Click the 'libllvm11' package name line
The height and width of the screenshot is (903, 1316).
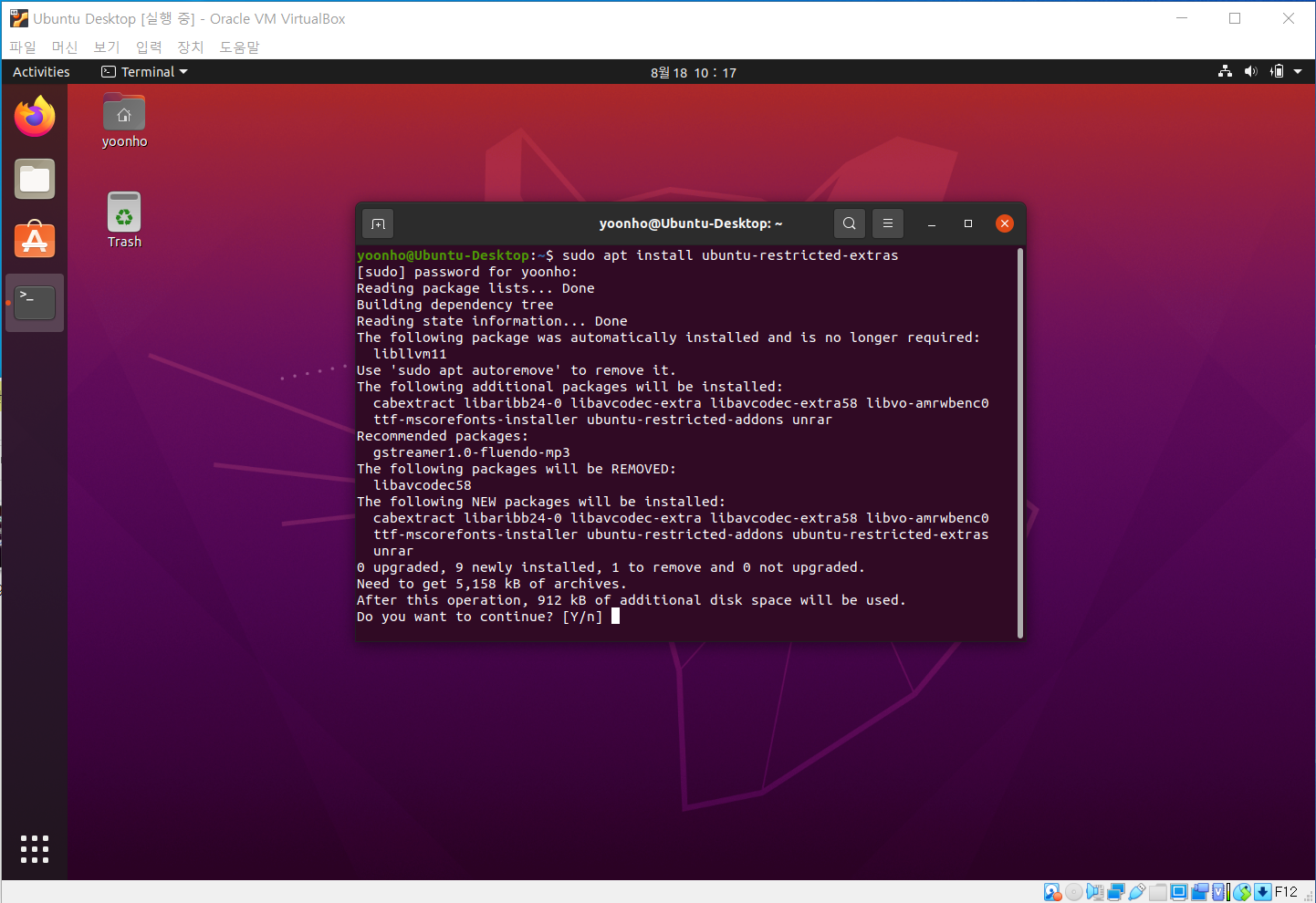click(410, 354)
